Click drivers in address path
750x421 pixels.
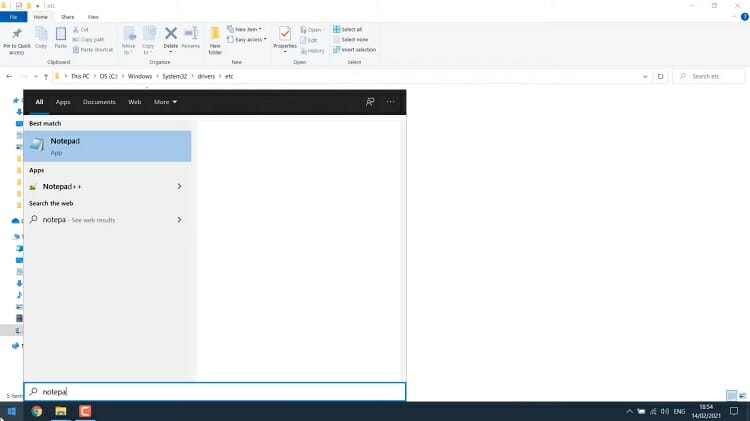pos(206,77)
